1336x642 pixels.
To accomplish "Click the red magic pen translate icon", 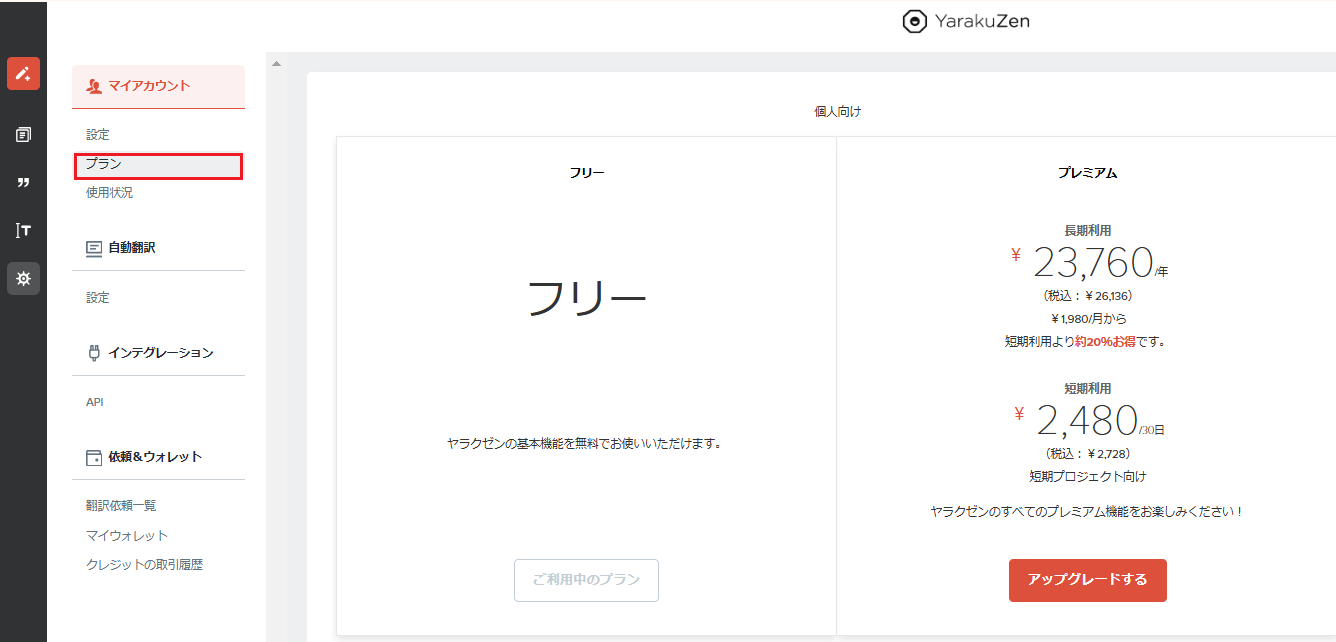I will click(23, 74).
